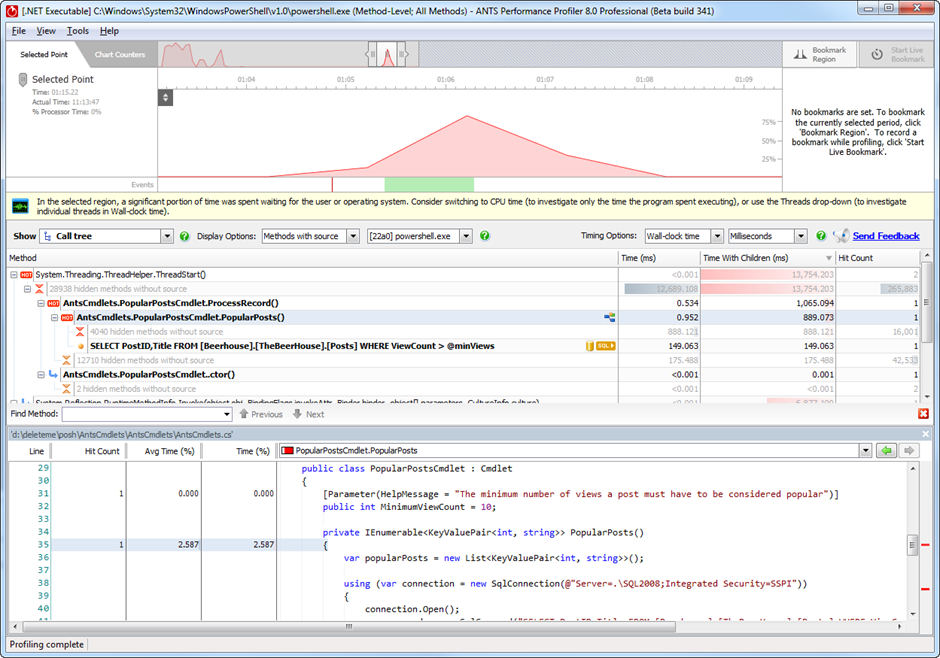Click the wall-clock warning waveform icon

click(20, 207)
